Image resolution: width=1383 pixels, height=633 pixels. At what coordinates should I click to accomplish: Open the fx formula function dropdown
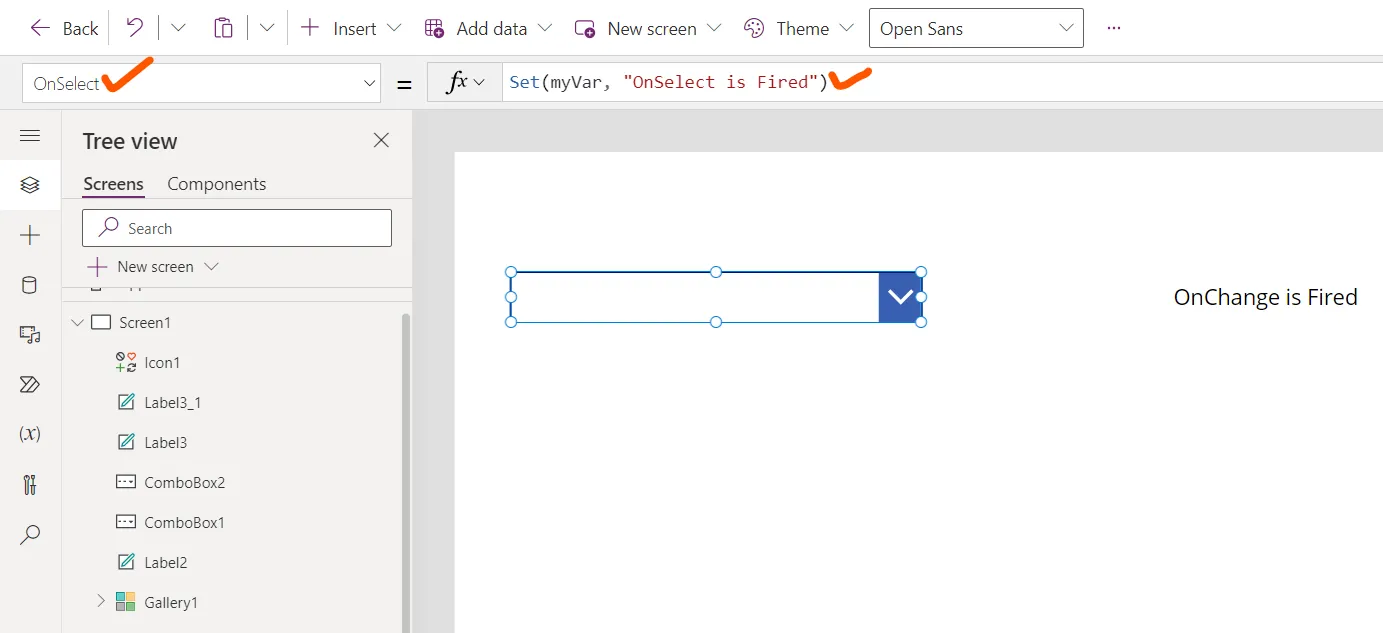pos(463,82)
